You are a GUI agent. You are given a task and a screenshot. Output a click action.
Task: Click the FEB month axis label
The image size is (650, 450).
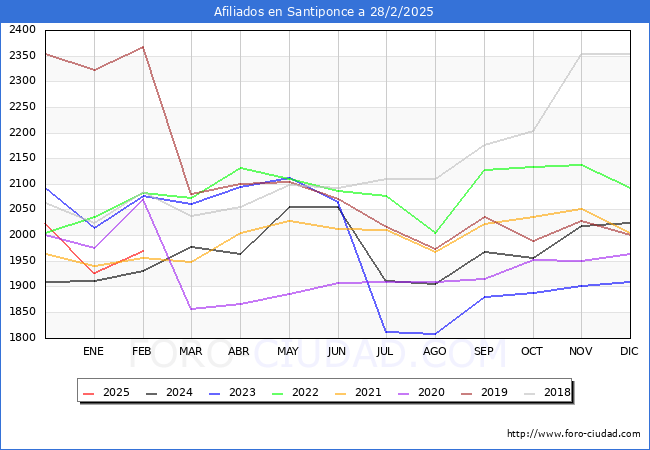[142, 351]
